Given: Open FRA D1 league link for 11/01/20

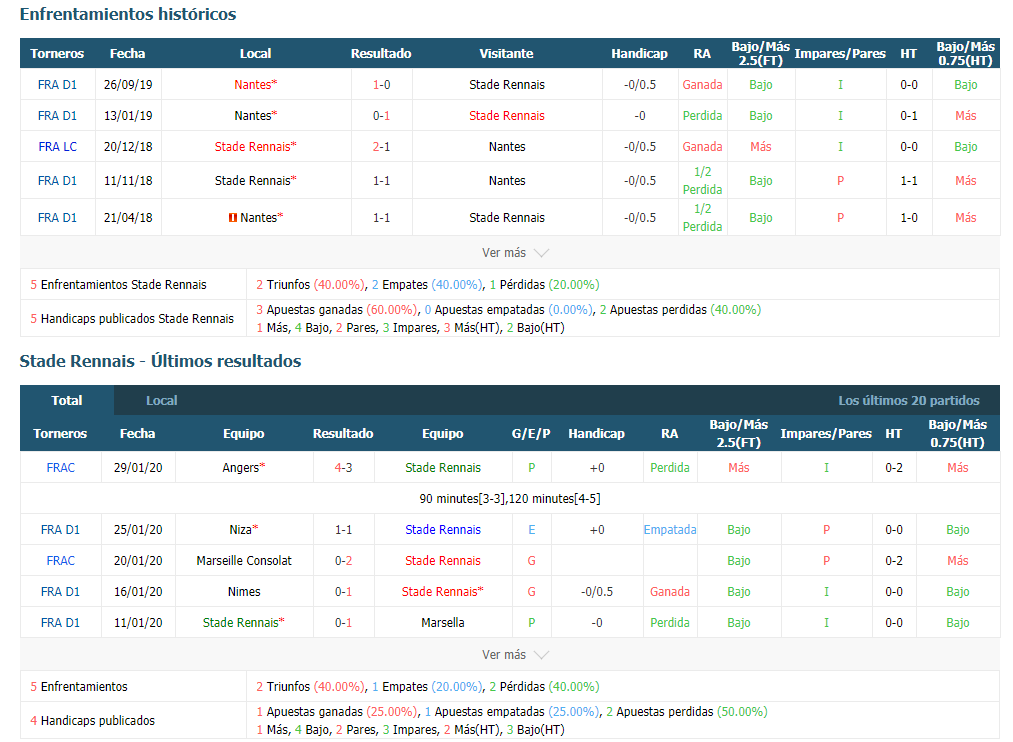Looking at the screenshot, I should point(61,623).
